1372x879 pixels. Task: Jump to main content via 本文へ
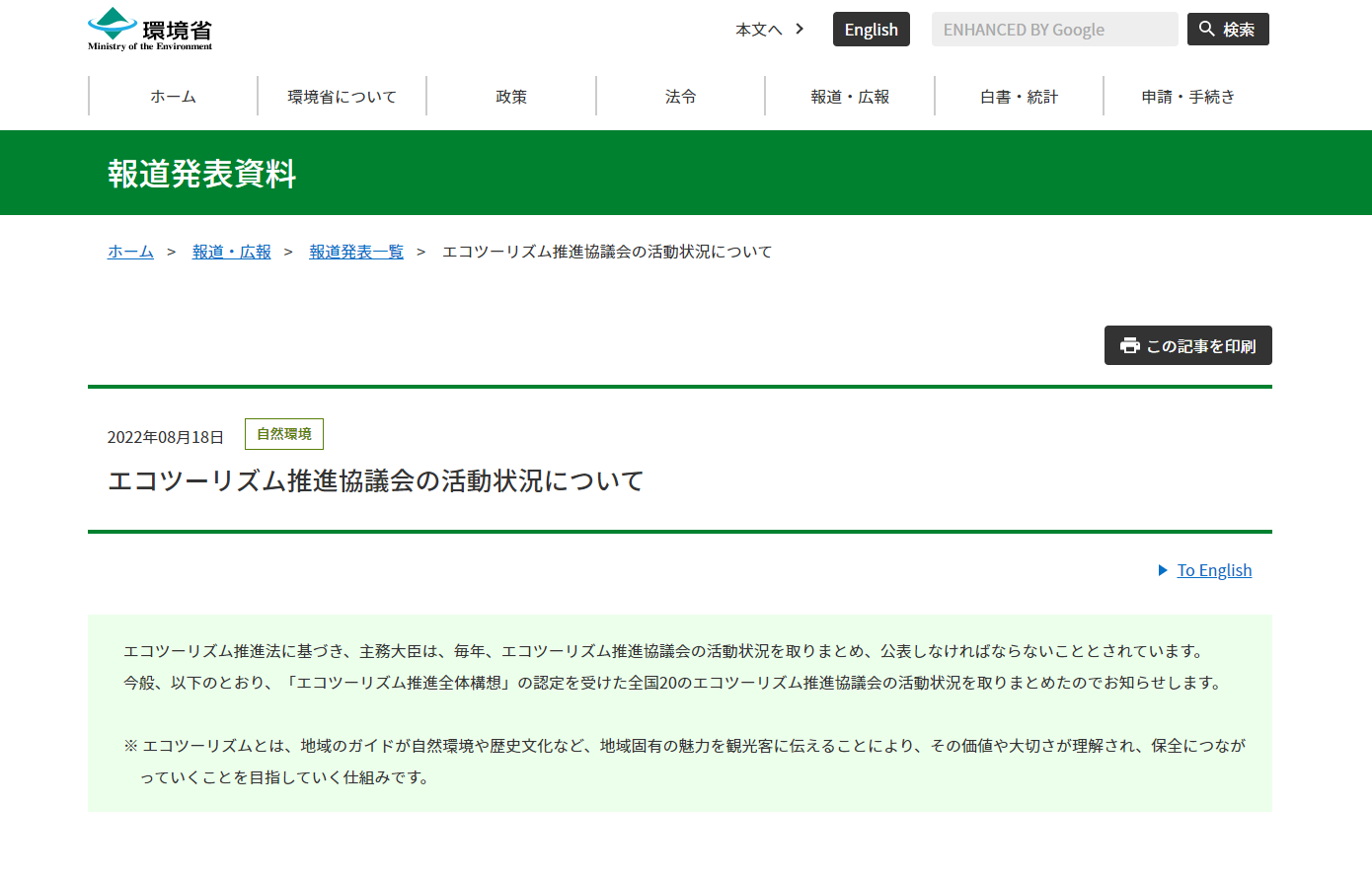(x=758, y=30)
